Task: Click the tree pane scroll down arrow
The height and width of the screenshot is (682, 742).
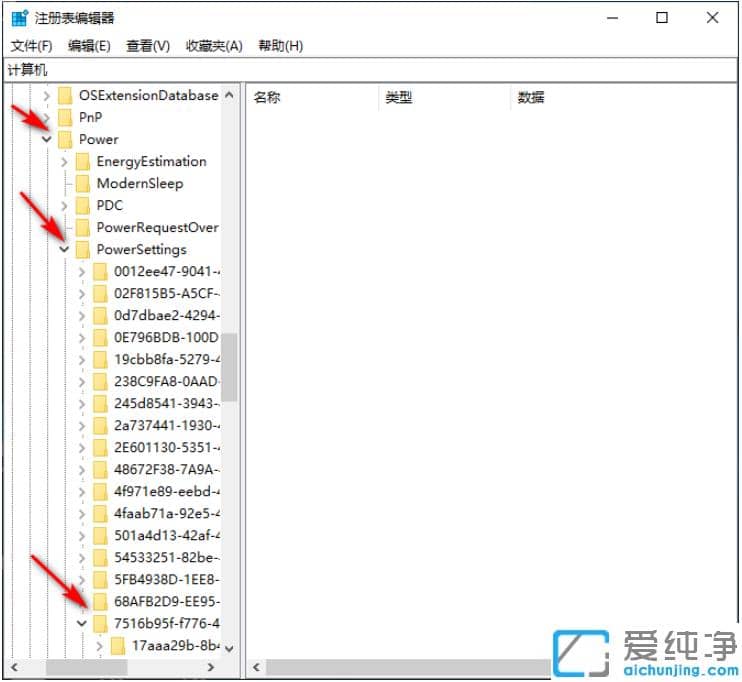Action: click(x=229, y=648)
